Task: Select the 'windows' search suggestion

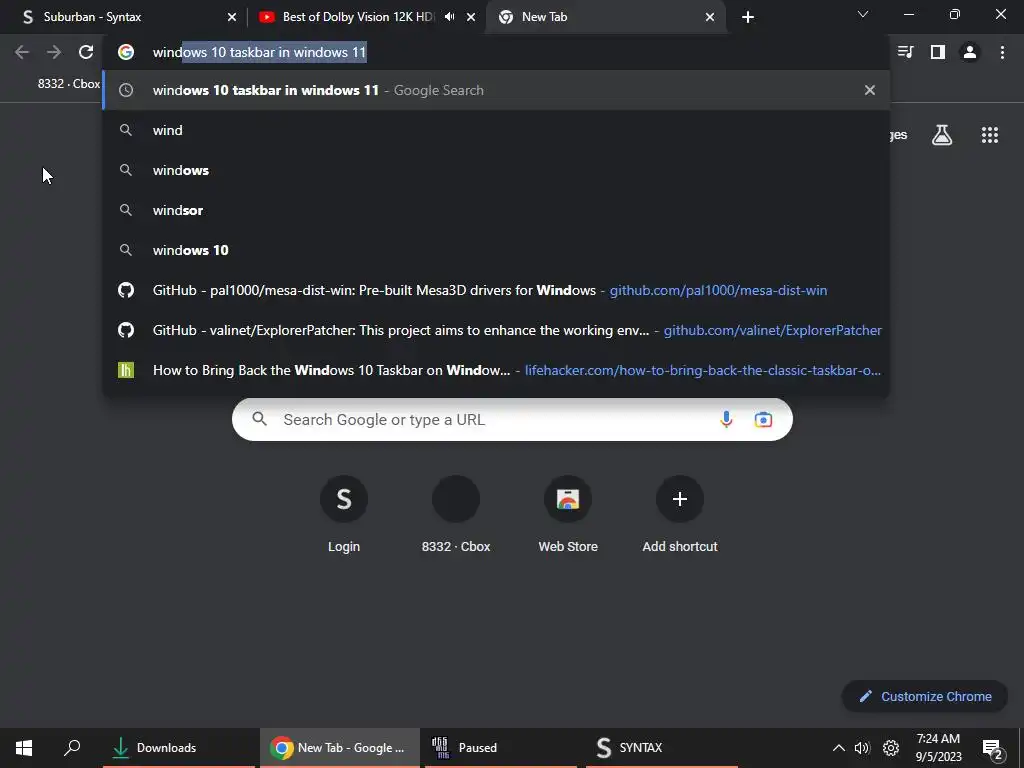Action: [496, 170]
